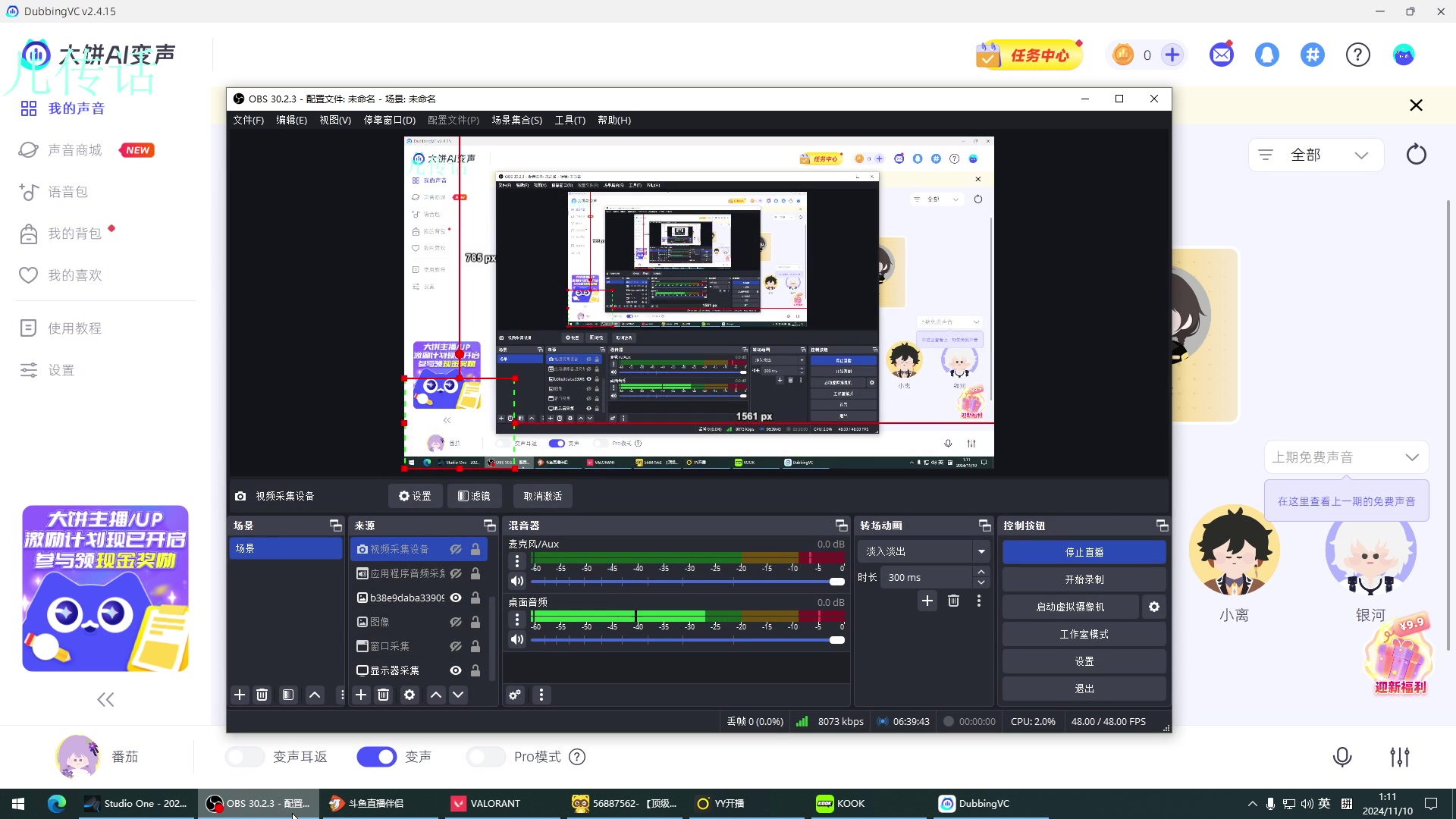Click the 停止直播 button
The image size is (1456, 819).
(x=1084, y=552)
